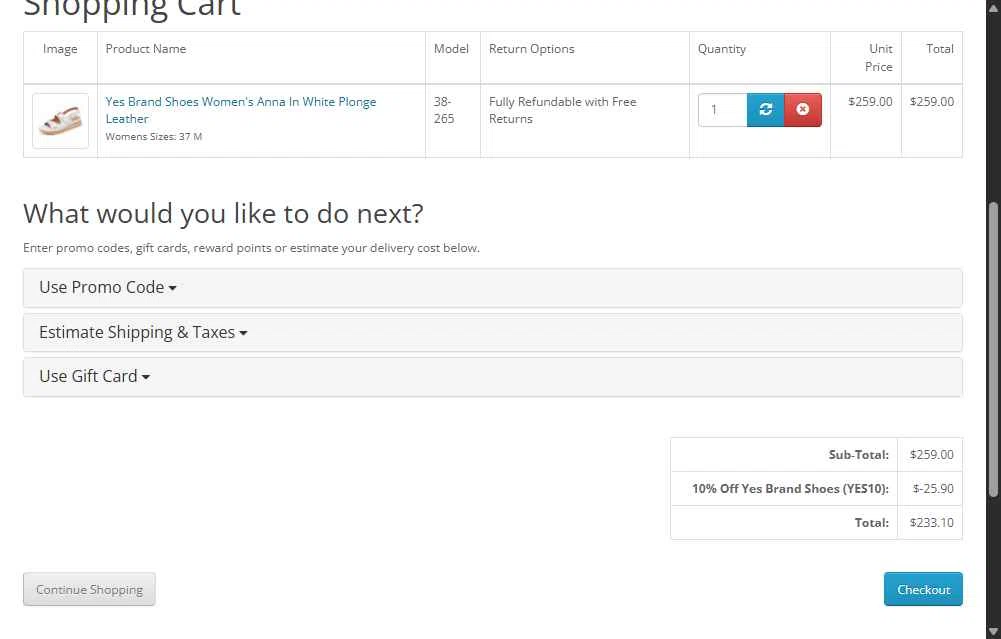Select the $-25.90 discount value
This screenshot has width=1001, height=639.
[933, 488]
